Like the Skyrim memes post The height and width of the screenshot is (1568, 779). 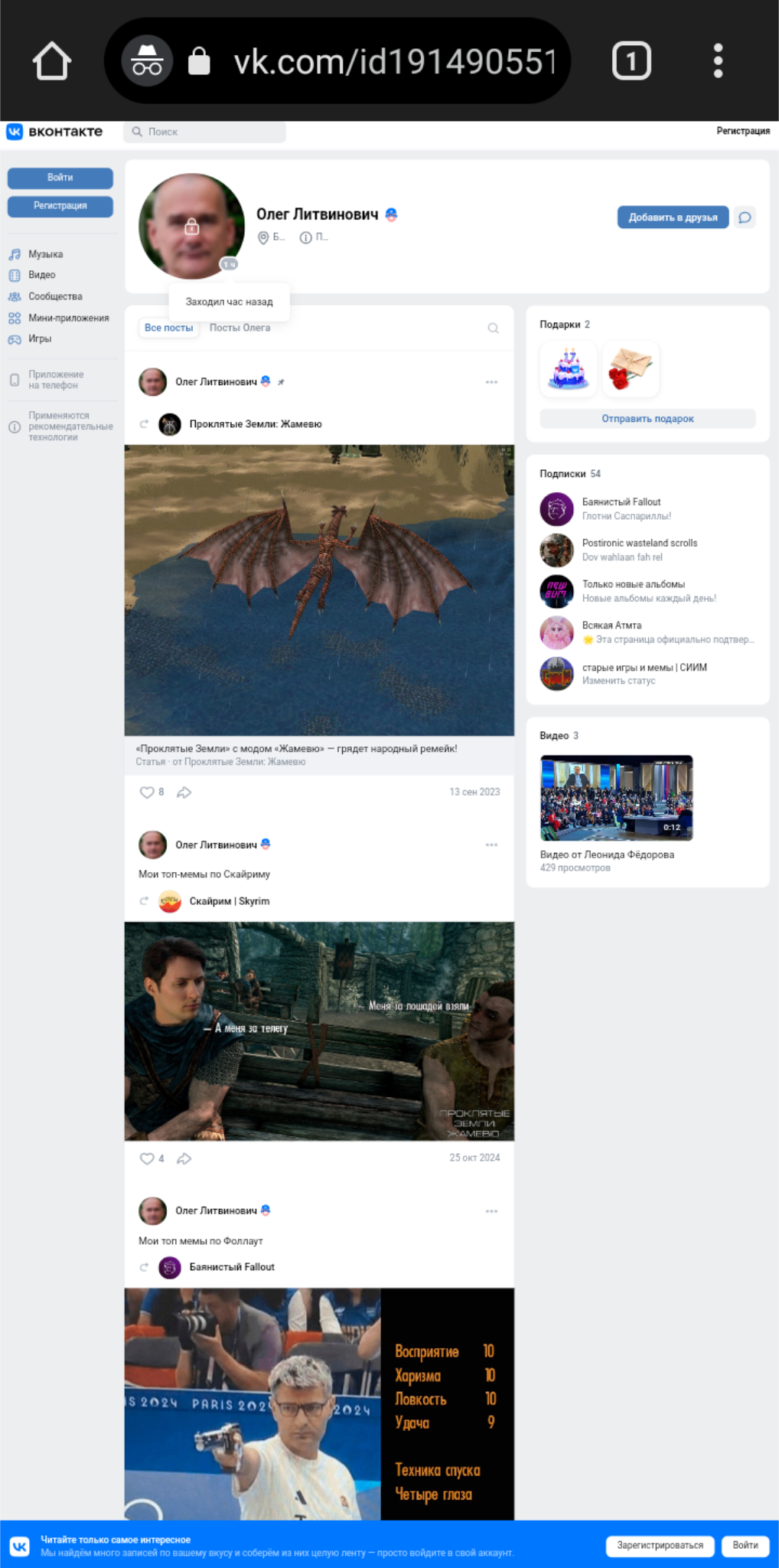tap(147, 1158)
